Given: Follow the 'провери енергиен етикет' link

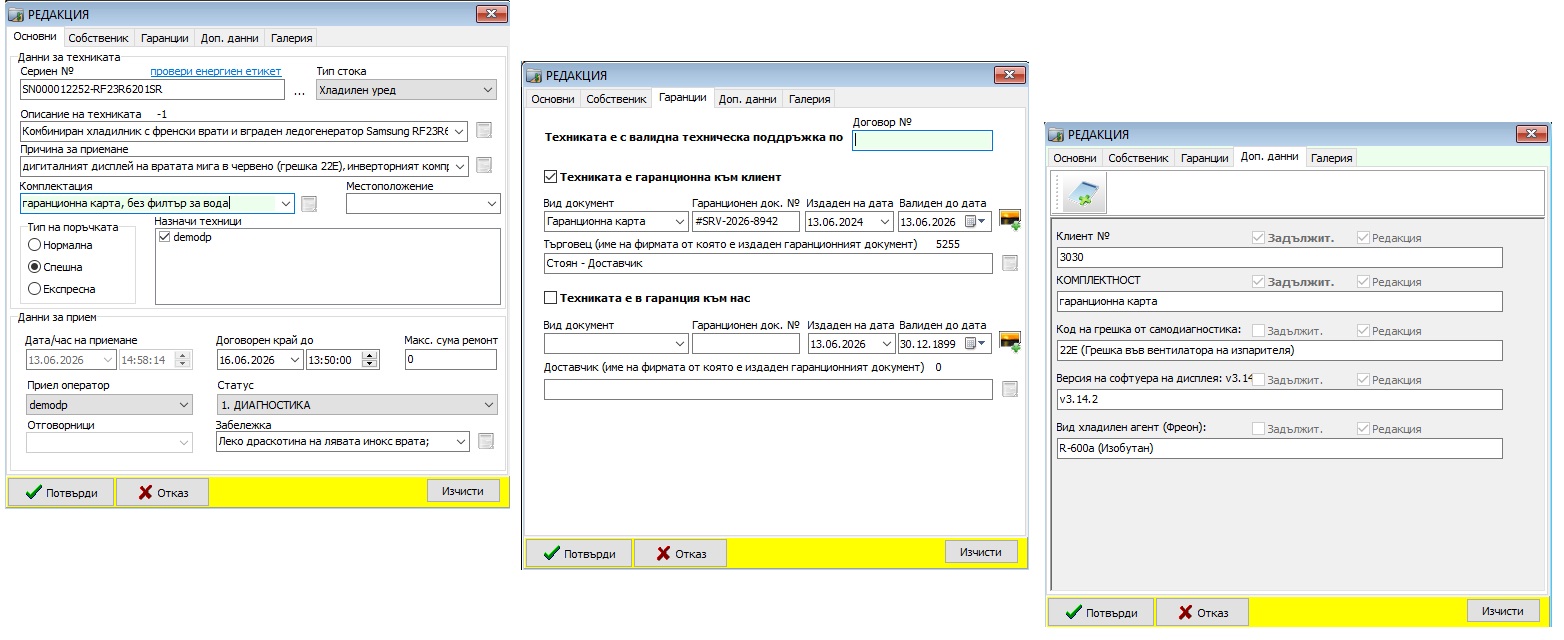Looking at the screenshot, I should (x=216, y=71).
